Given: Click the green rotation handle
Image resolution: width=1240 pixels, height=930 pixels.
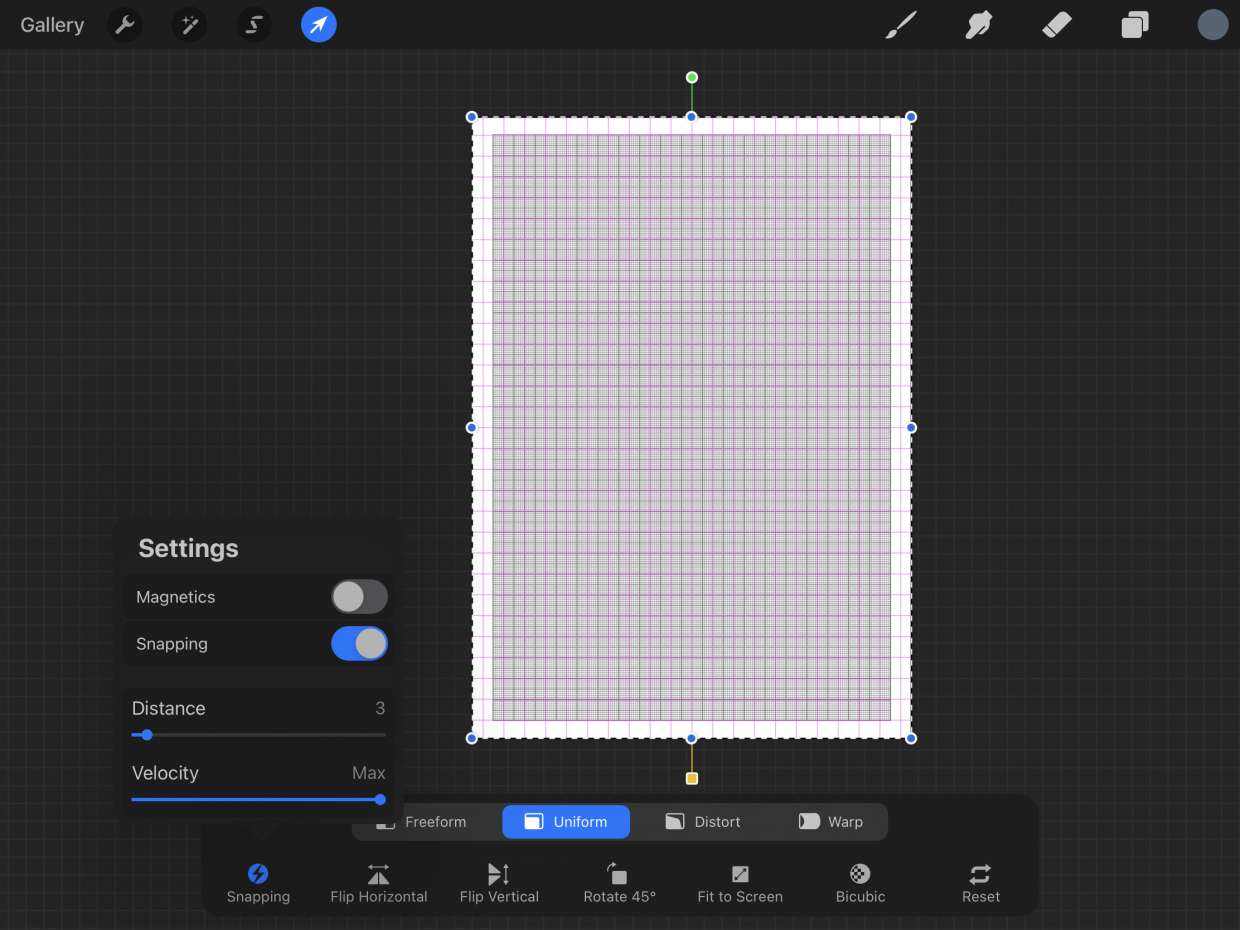Looking at the screenshot, I should [x=692, y=78].
